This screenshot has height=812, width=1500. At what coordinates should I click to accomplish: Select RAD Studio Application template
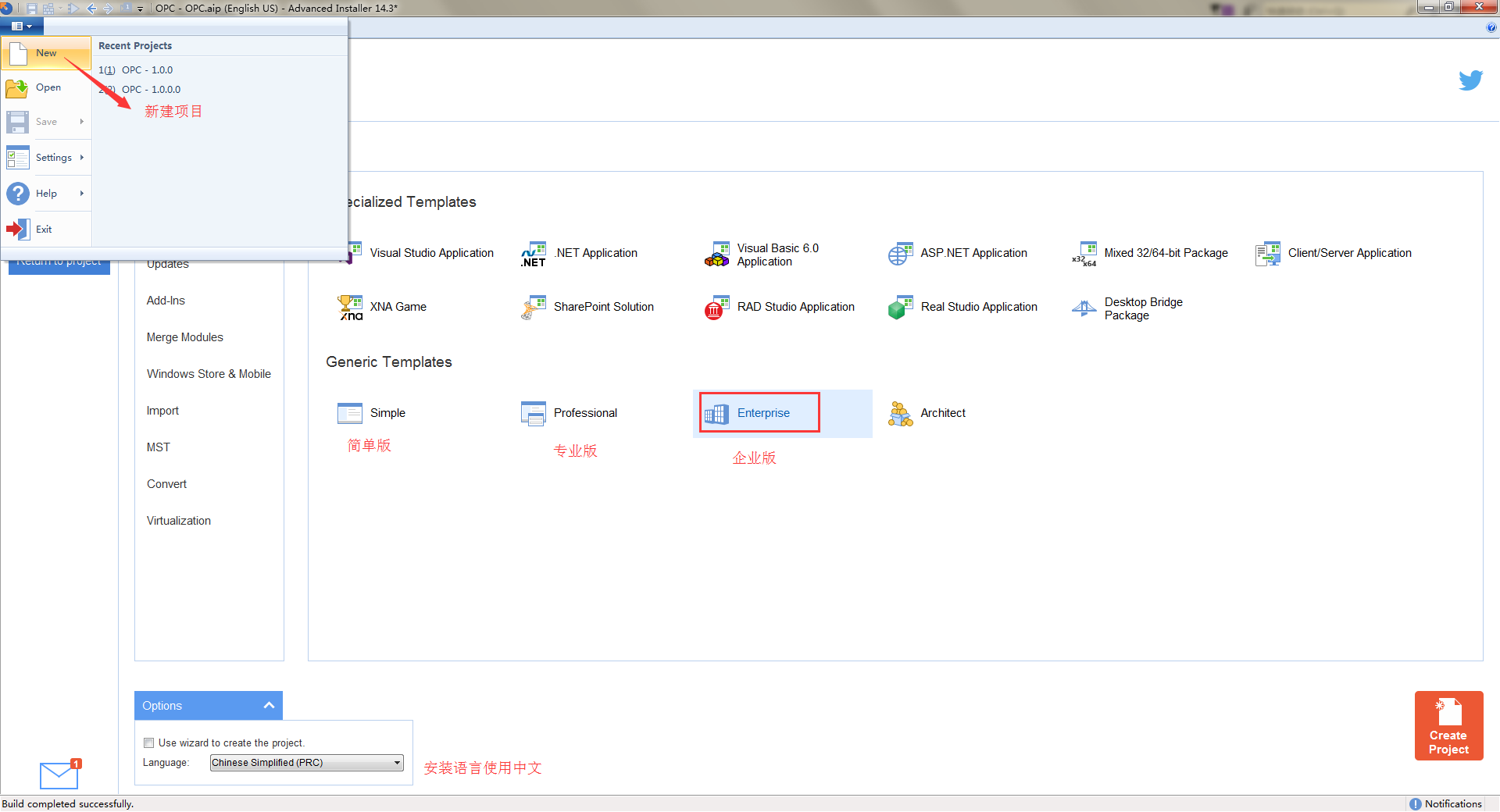click(x=780, y=308)
